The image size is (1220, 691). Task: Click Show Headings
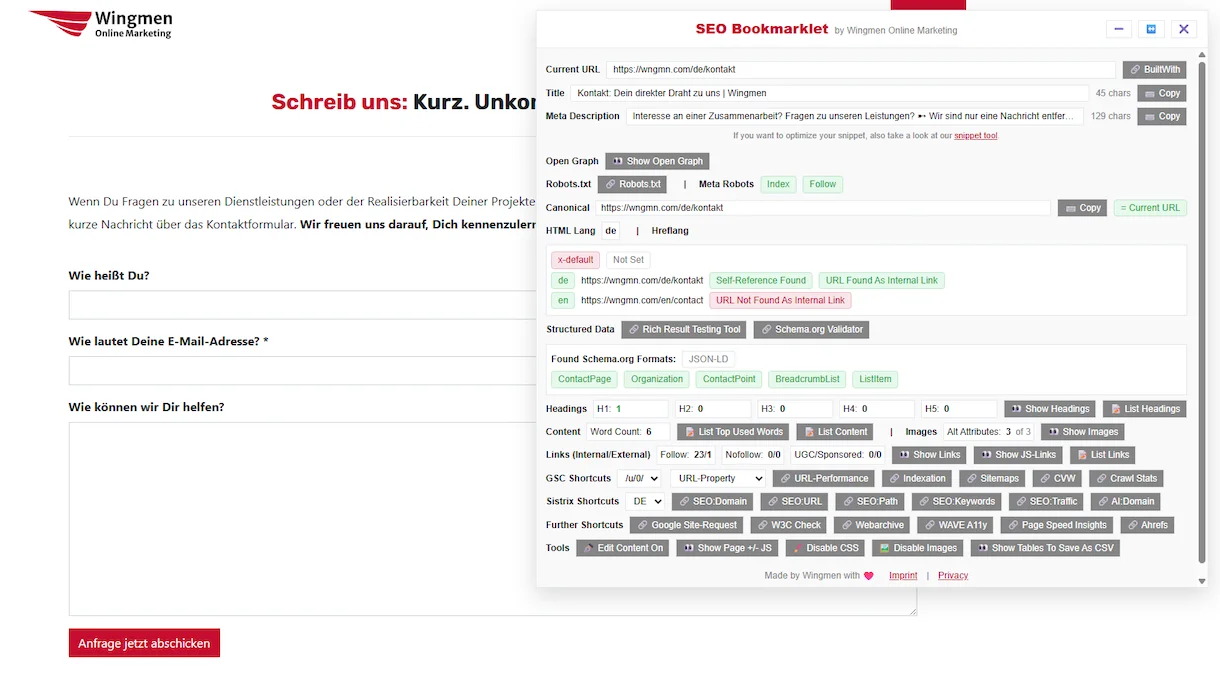[x=1050, y=408]
